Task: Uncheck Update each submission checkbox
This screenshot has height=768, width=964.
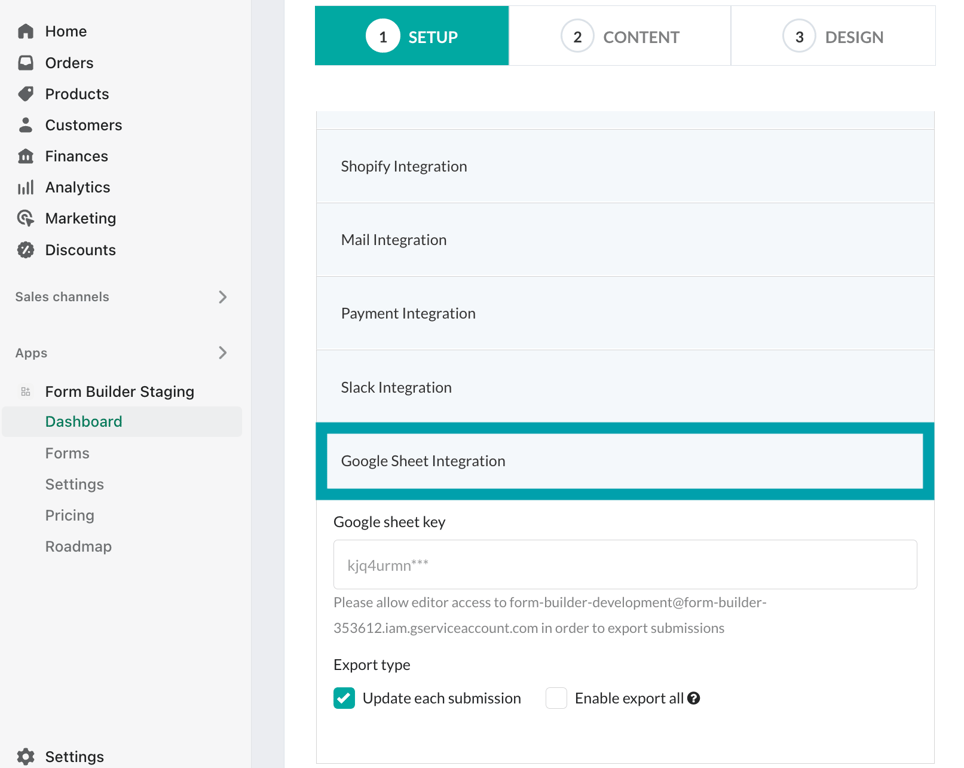Action: point(344,698)
